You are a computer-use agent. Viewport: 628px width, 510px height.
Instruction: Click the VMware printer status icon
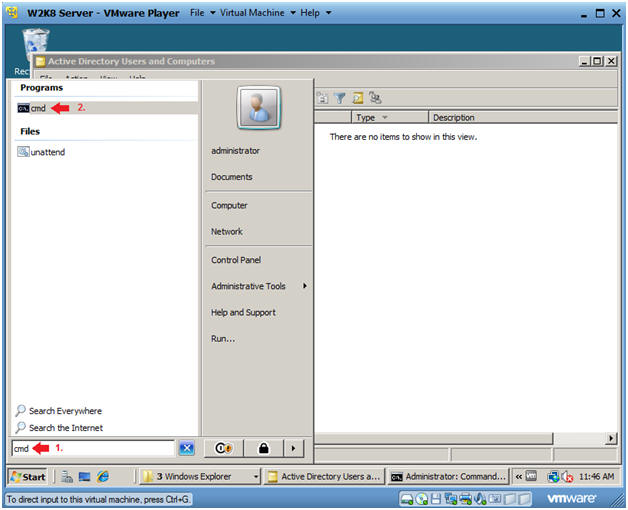[466, 499]
